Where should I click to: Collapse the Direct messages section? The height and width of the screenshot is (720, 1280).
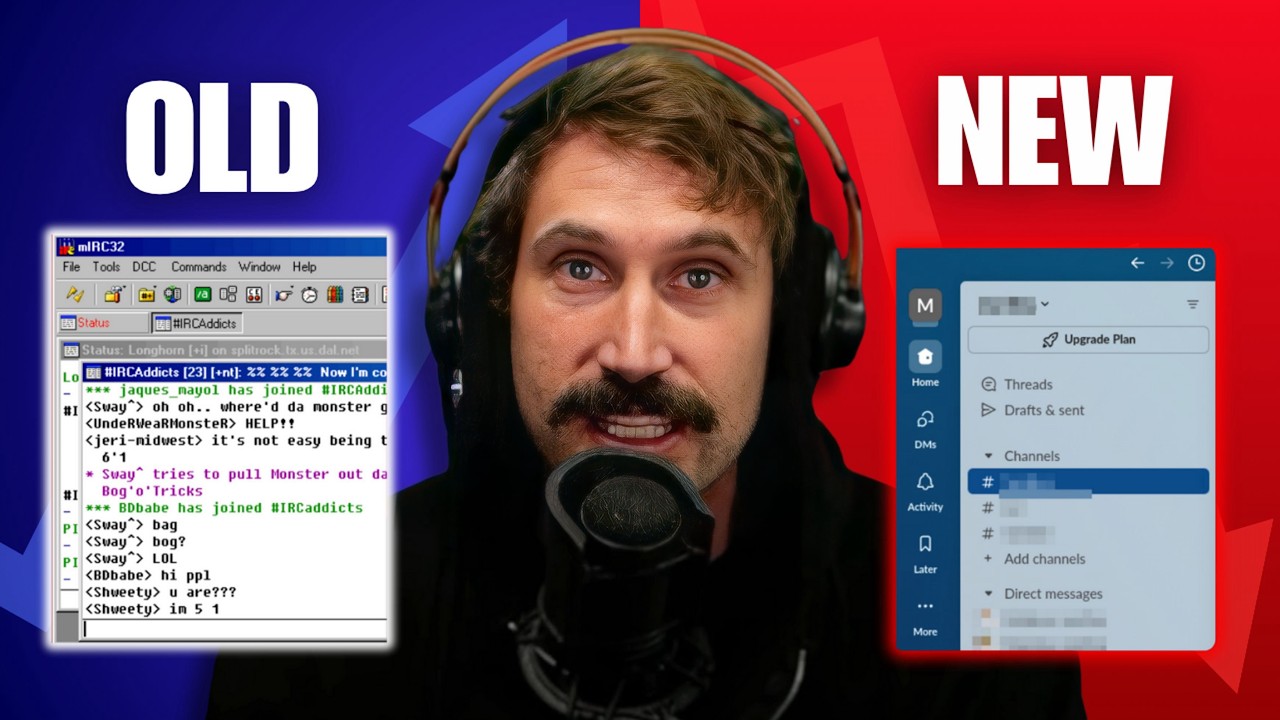click(989, 594)
